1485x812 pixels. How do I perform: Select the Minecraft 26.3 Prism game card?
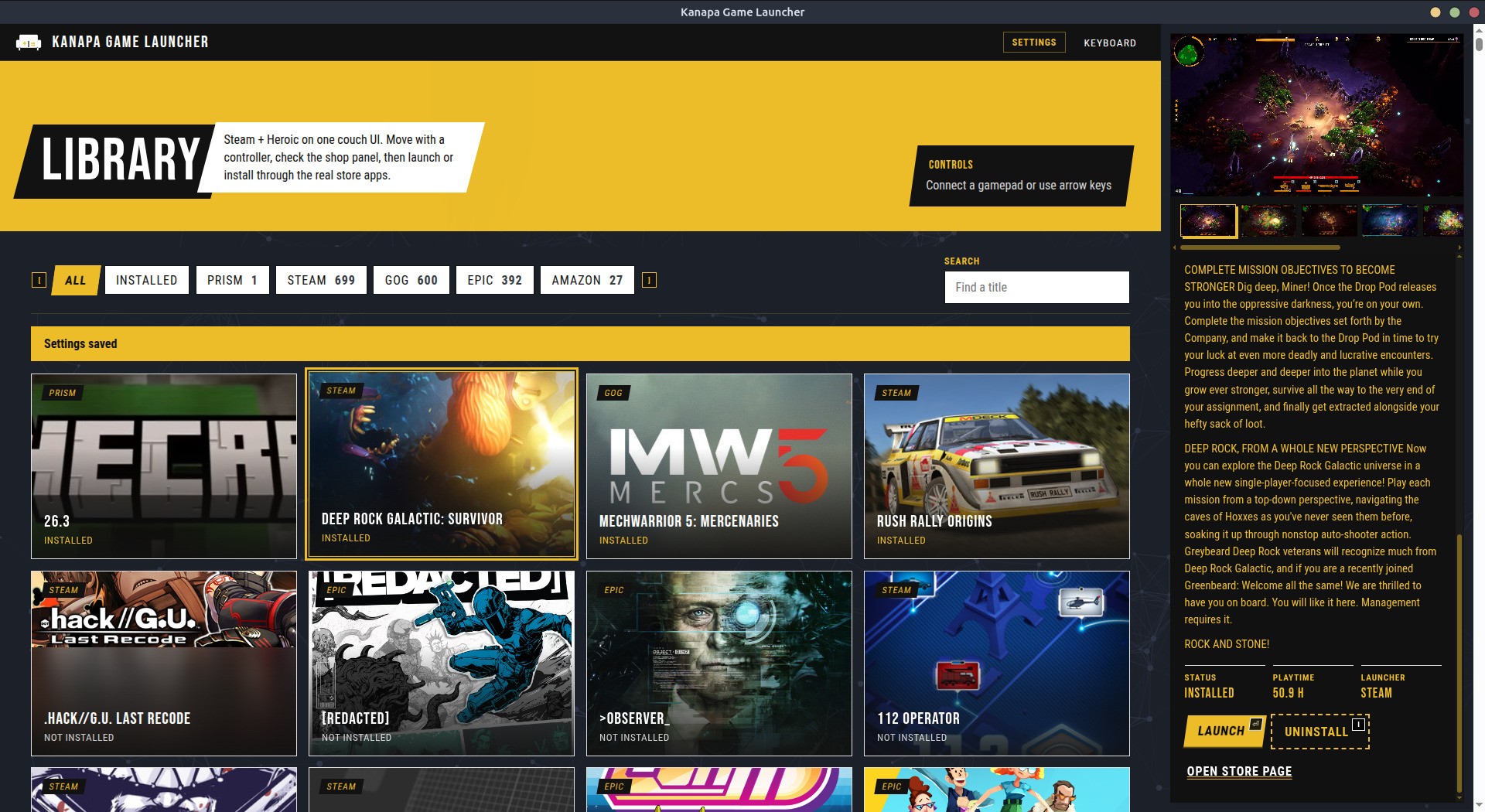tap(164, 466)
